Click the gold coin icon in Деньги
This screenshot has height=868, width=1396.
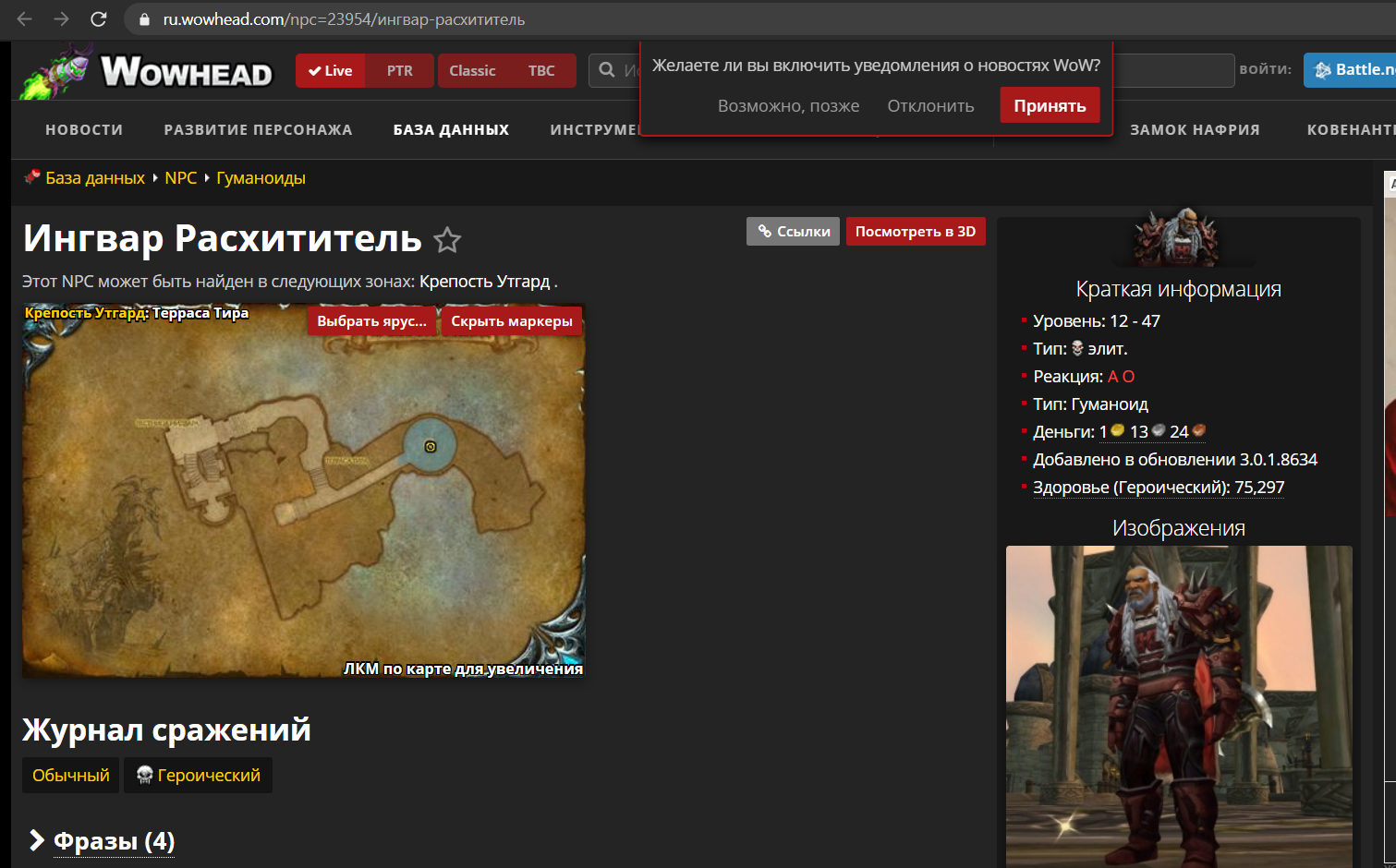pos(1117,430)
